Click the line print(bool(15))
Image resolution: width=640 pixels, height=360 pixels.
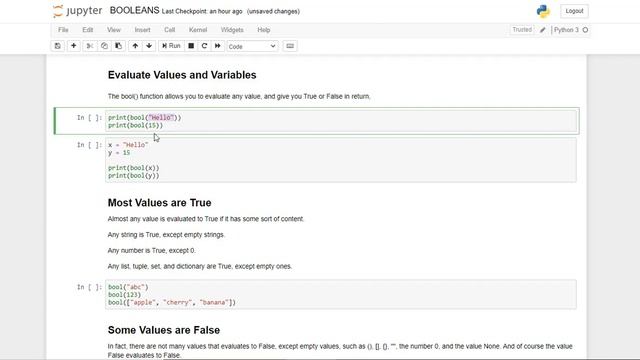[x=136, y=125]
